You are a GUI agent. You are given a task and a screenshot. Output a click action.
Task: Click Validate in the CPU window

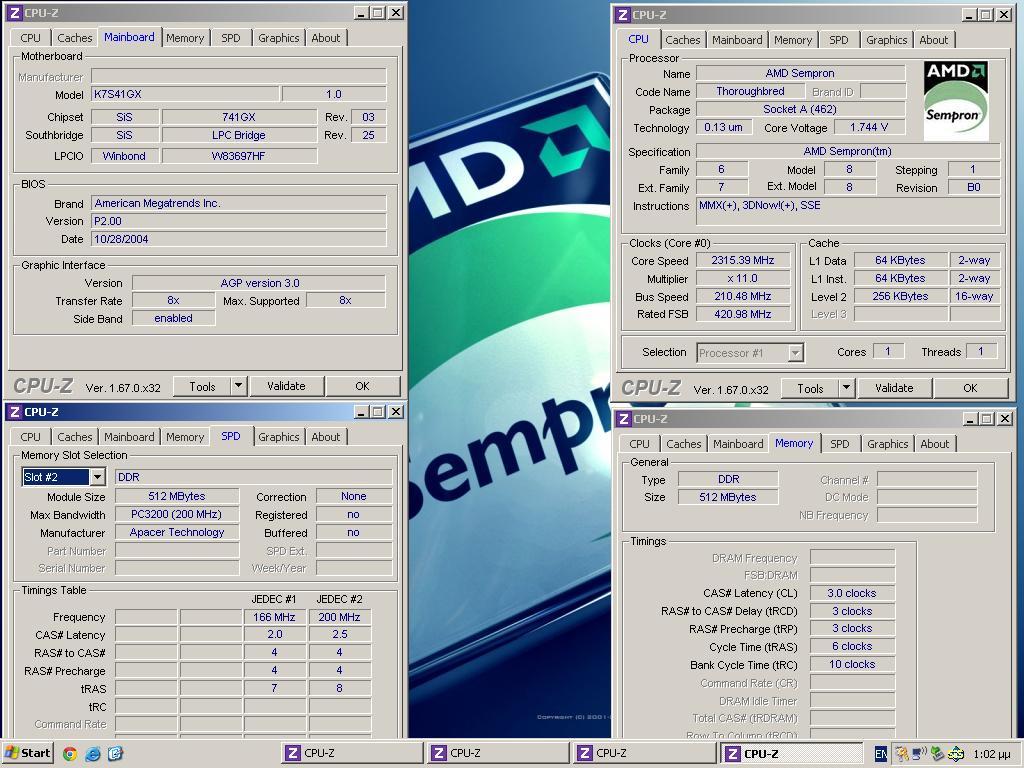tap(894, 388)
